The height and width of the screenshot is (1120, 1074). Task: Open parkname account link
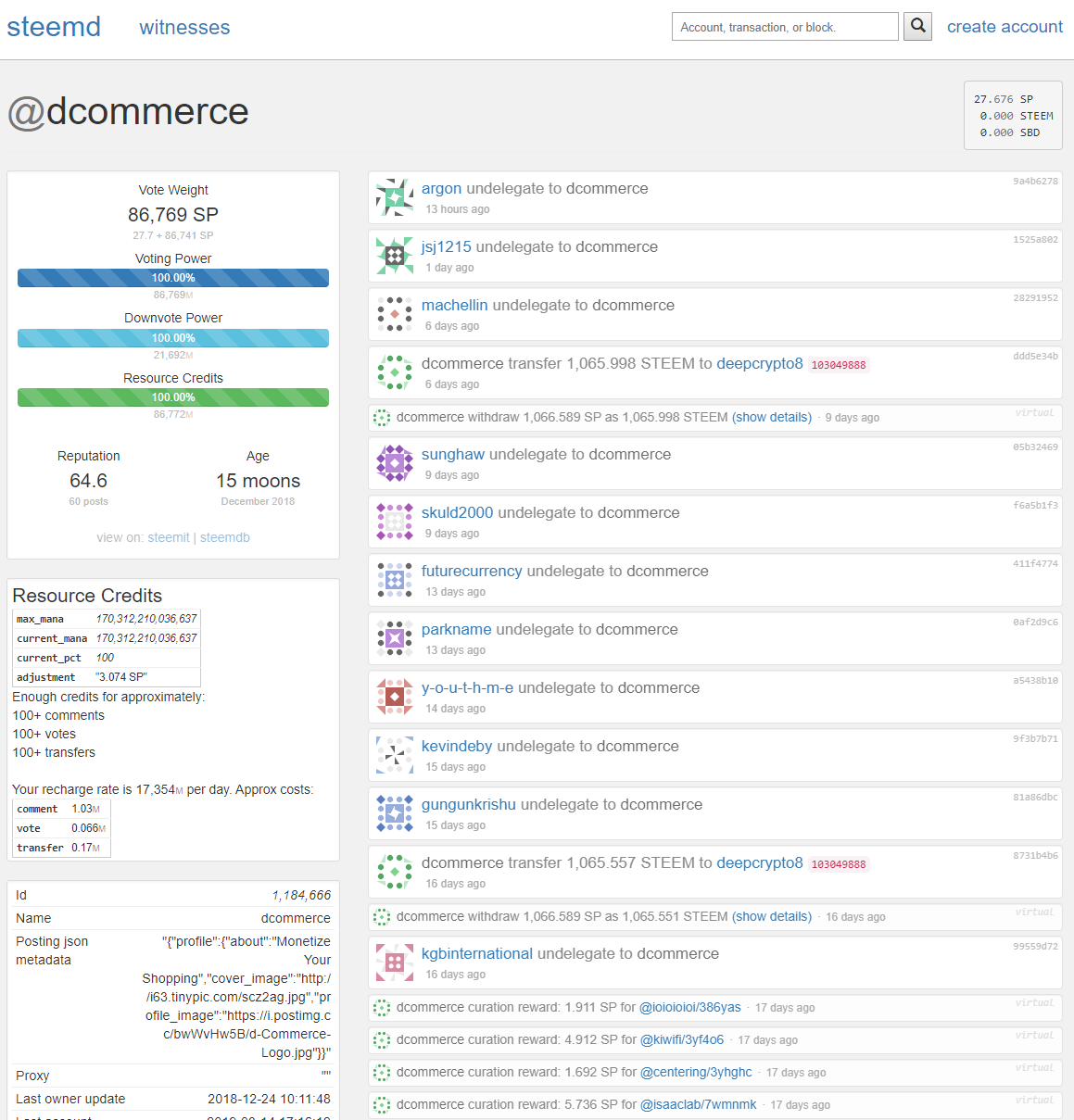(x=457, y=630)
